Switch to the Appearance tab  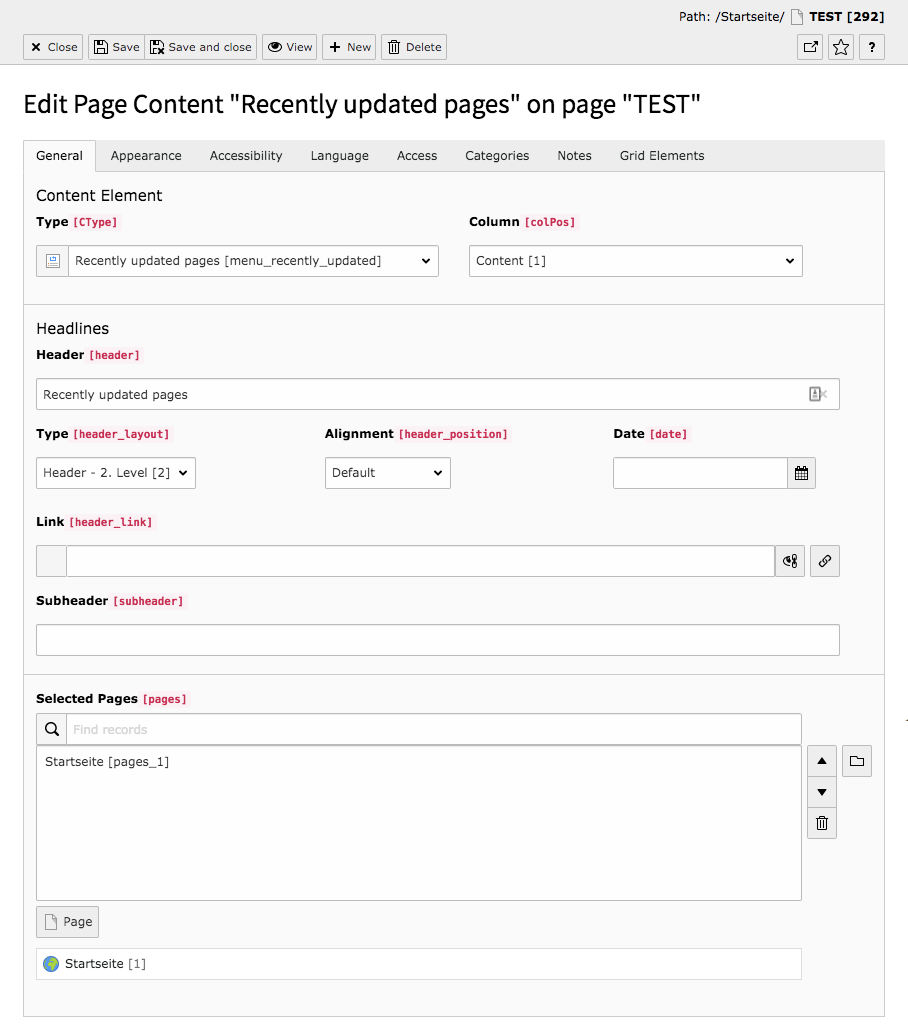(146, 156)
